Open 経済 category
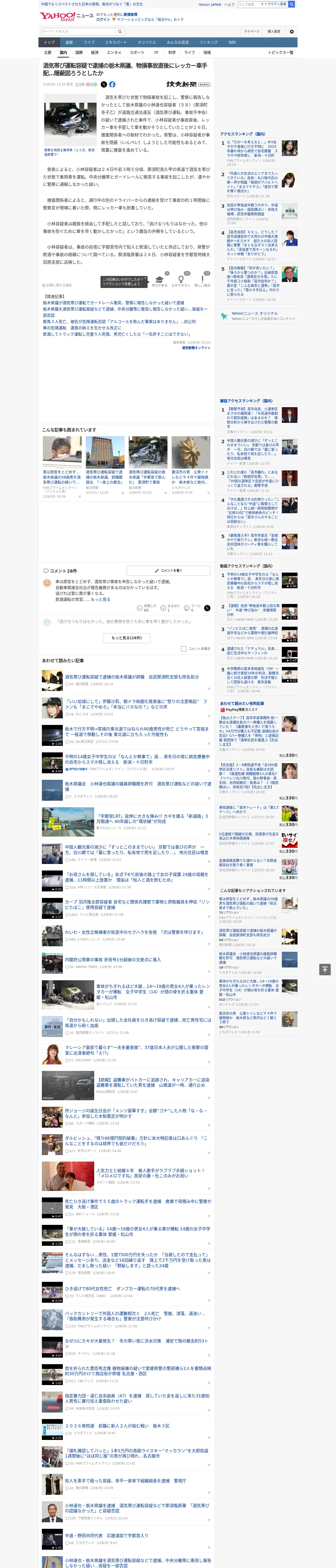This screenshot has height=1568, width=336. point(94,53)
